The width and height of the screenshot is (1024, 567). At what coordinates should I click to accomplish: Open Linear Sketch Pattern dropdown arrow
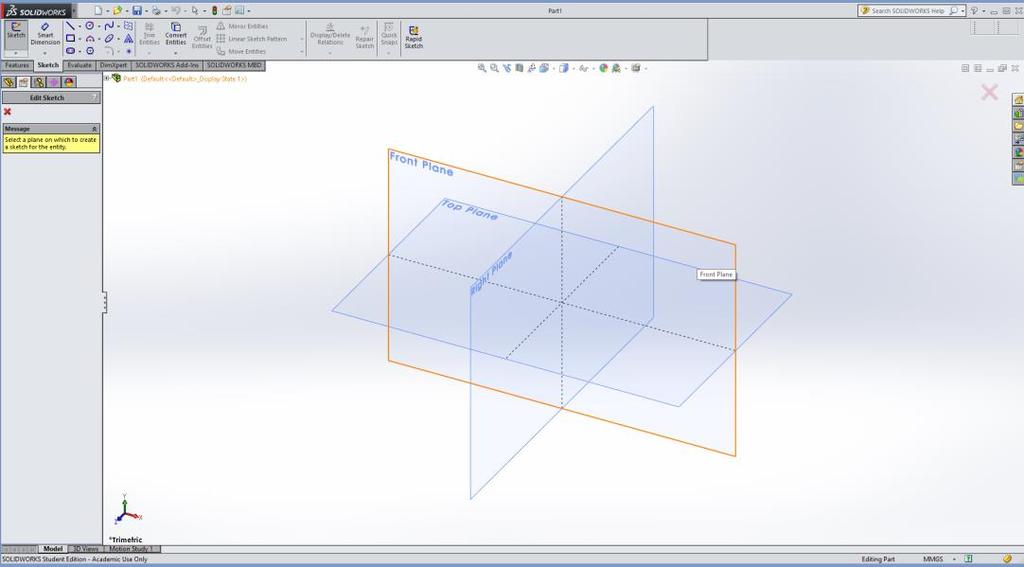coord(302,39)
